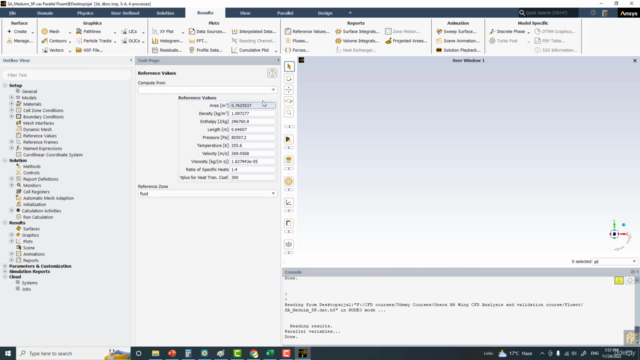Open Interpolated Data tool

pyautogui.click(x=253, y=31)
